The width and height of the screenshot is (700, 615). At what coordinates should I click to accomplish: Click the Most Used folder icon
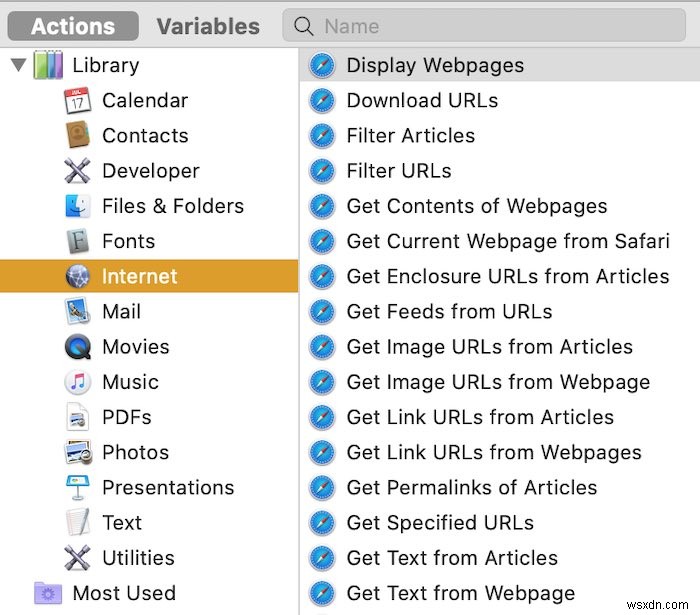[48, 593]
